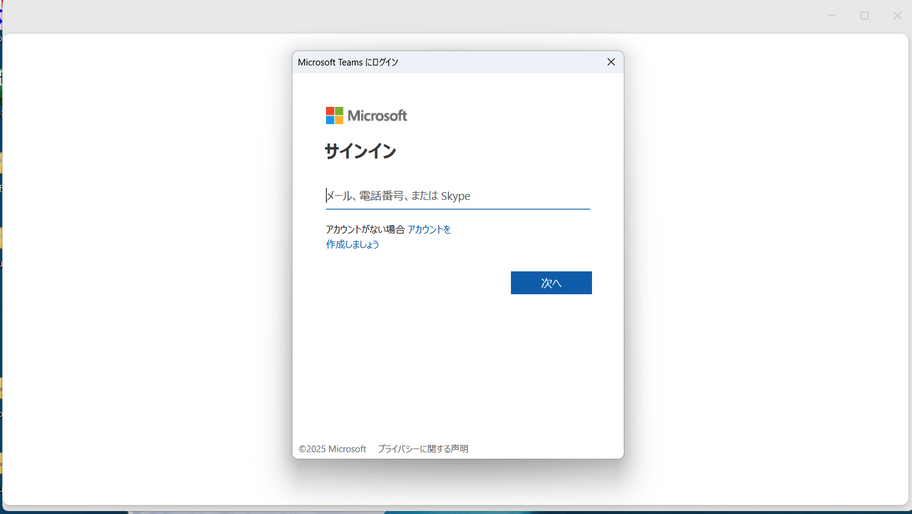The height and width of the screenshot is (514, 912).
Task: Click the Microsoft logo in the dialog
Action: 366,116
